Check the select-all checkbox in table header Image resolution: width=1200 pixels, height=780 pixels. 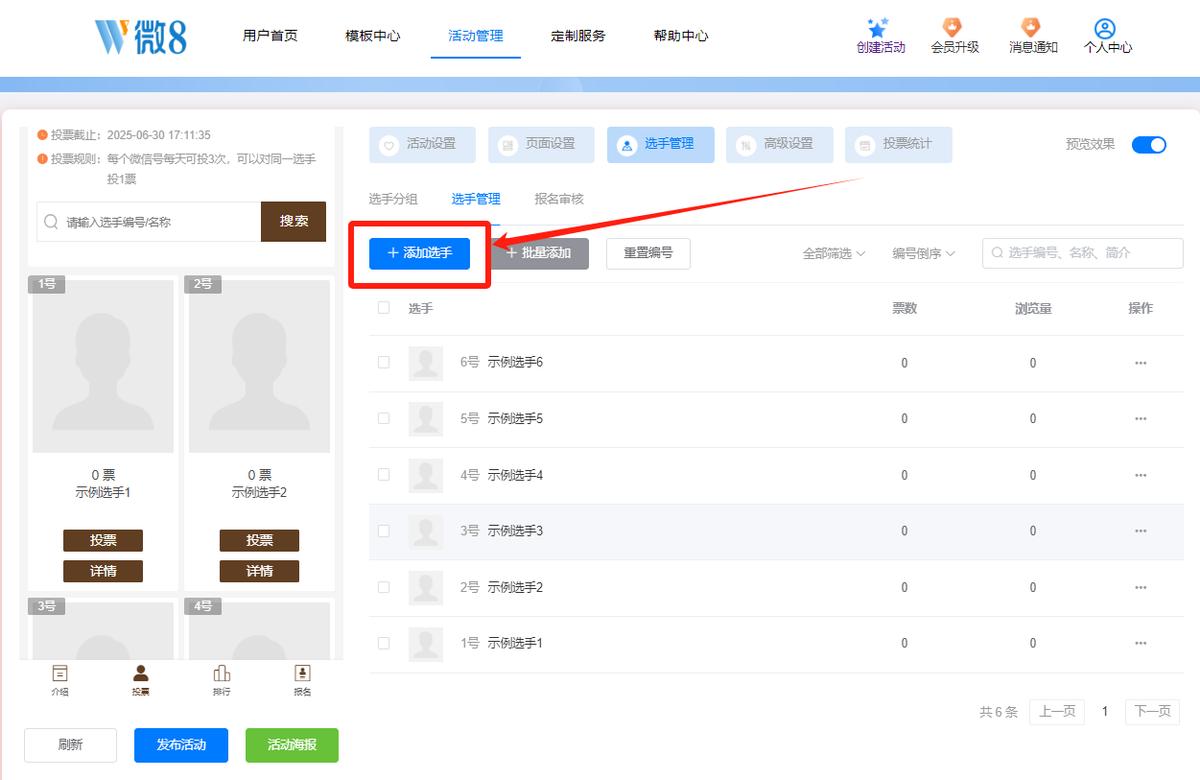(384, 308)
